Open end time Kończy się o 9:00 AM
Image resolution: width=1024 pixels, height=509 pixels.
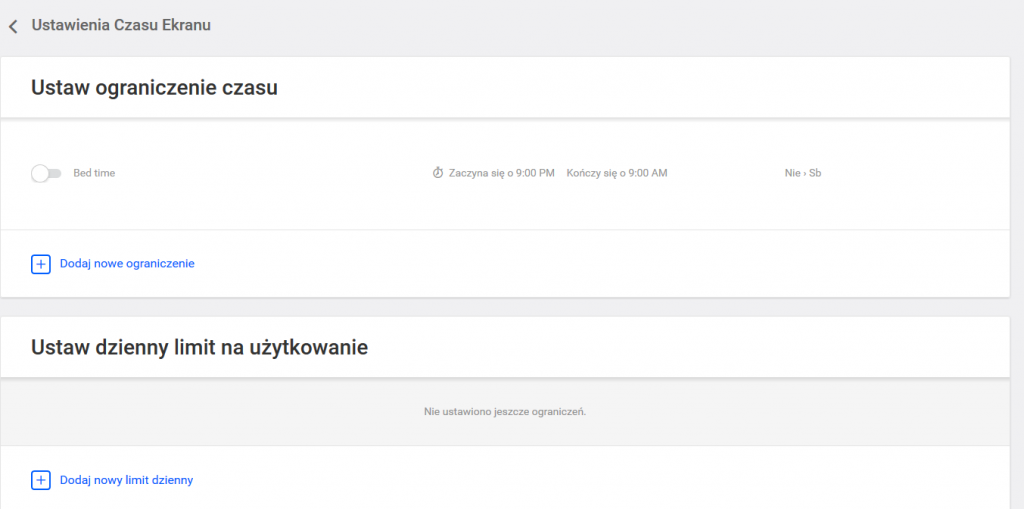[616, 173]
